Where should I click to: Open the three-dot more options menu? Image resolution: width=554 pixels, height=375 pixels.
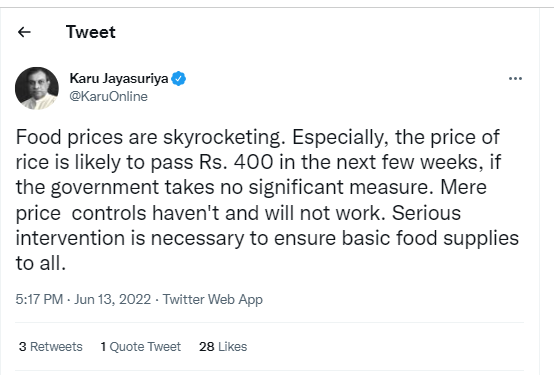click(x=515, y=78)
